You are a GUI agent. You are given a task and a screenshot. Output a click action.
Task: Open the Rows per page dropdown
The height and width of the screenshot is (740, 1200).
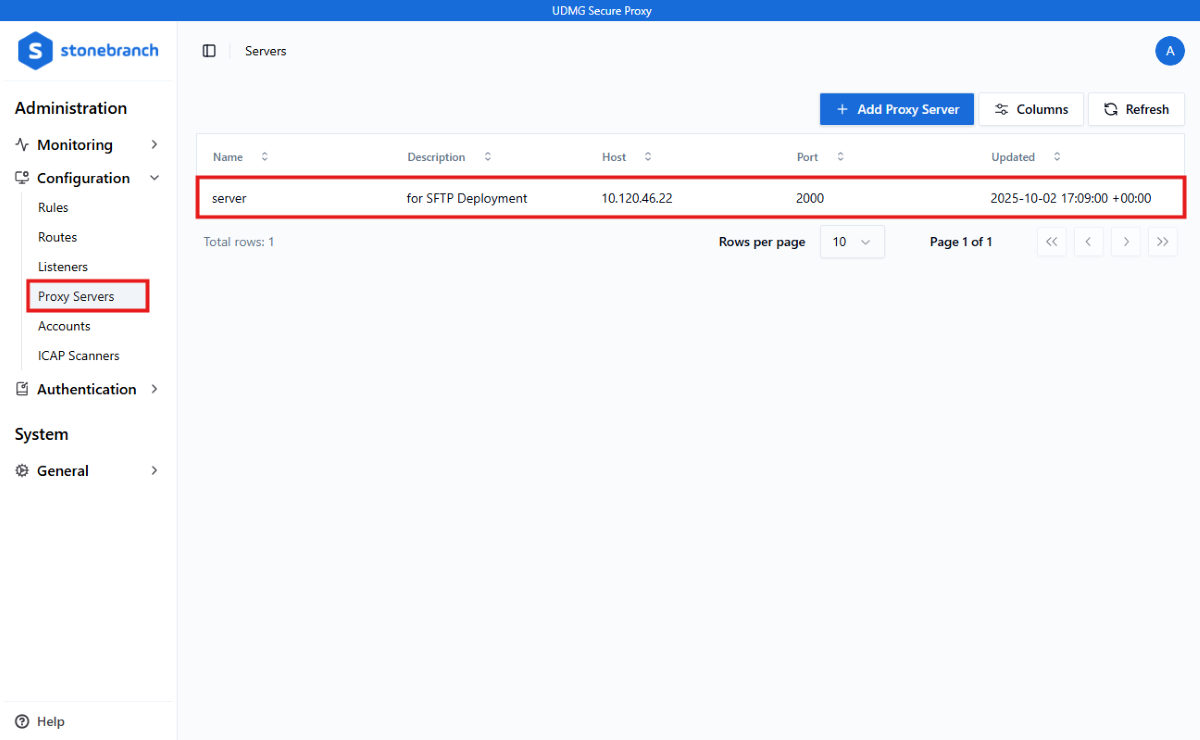click(x=852, y=241)
